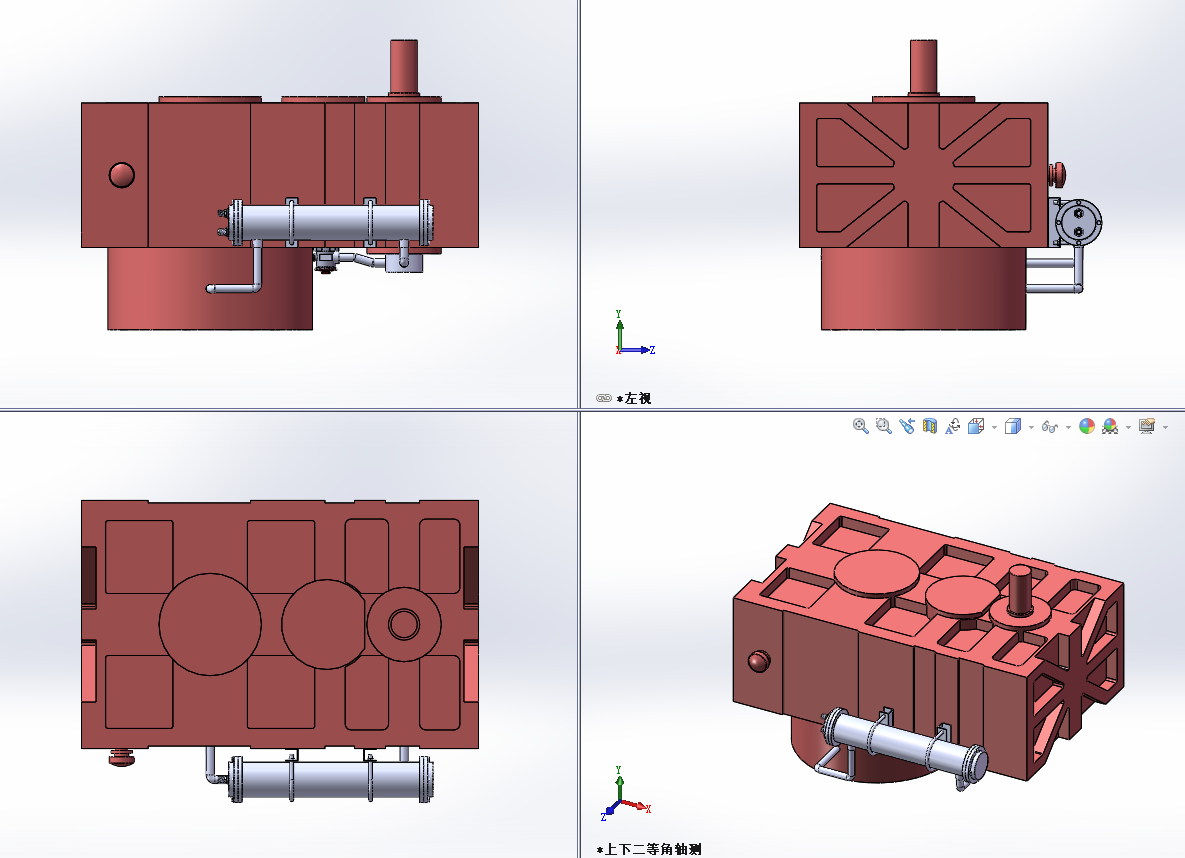The width and height of the screenshot is (1185, 858).
Task: Select the round plug in isometric view
Action: point(759,661)
